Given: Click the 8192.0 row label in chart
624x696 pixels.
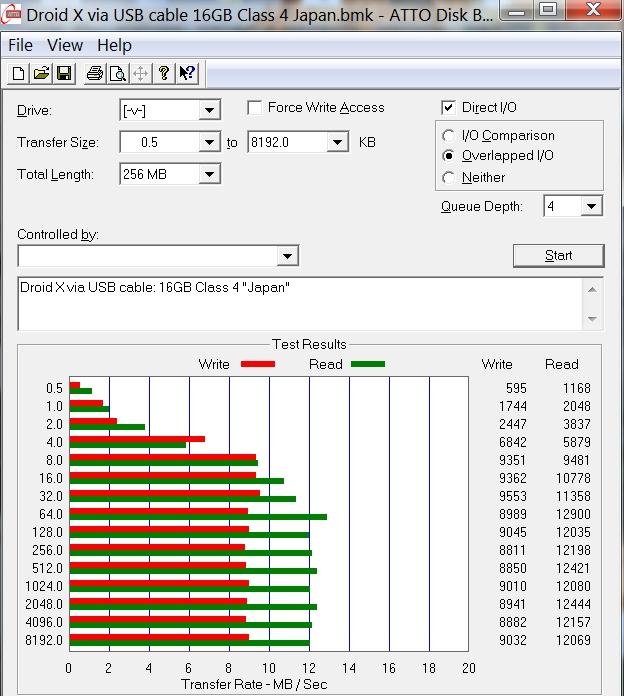Looking at the screenshot, I should (x=44, y=641).
